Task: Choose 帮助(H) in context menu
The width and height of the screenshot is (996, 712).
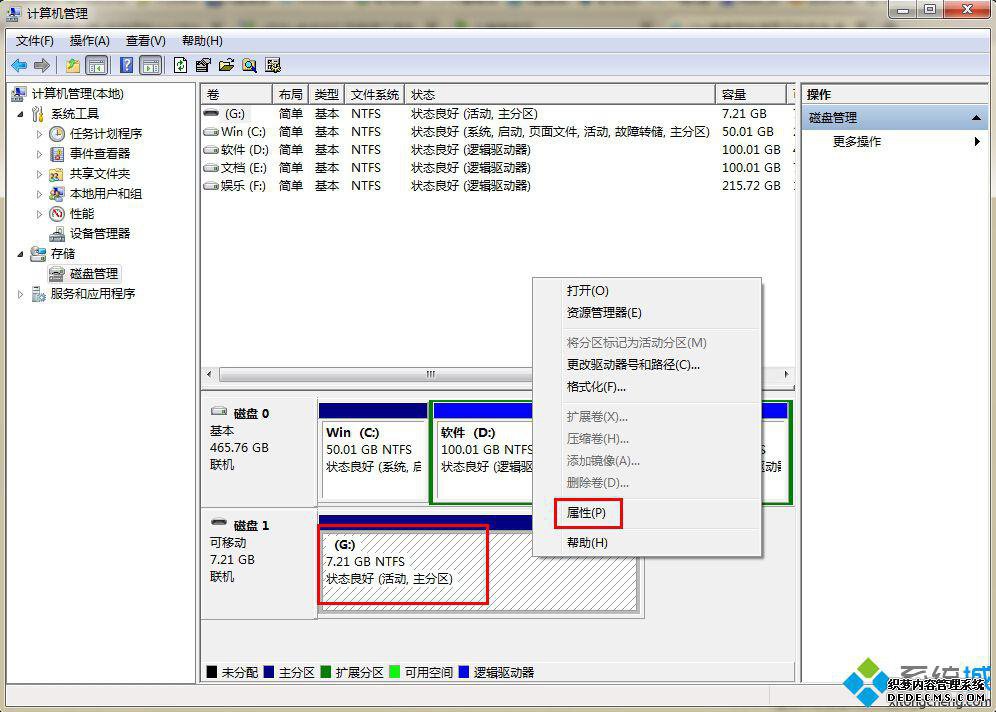Action: click(x=647, y=542)
